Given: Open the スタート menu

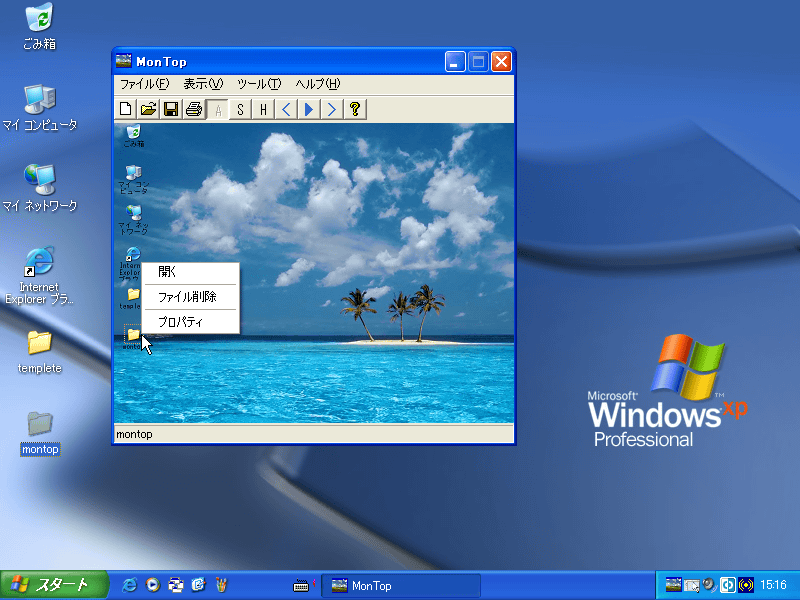Looking at the screenshot, I should pyautogui.click(x=54, y=585).
